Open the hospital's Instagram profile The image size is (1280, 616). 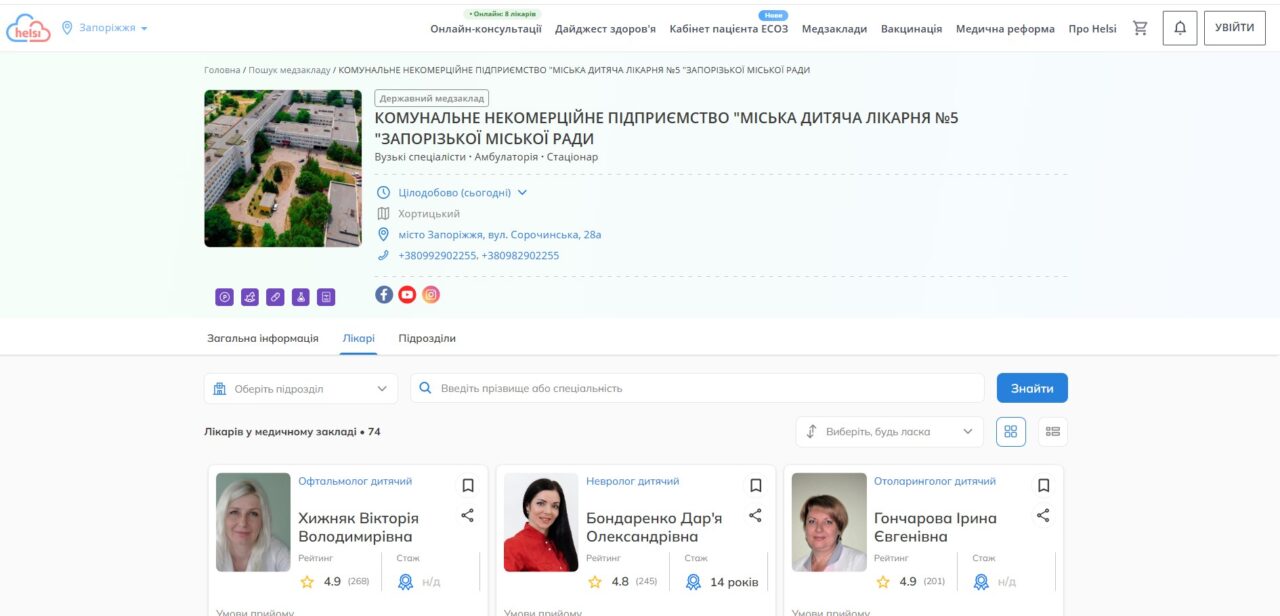click(x=431, y=294)
